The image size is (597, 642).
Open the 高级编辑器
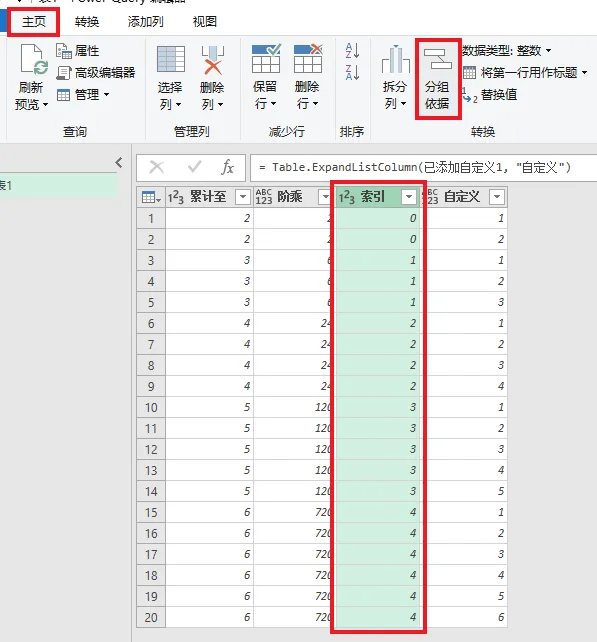coord(96,72)
